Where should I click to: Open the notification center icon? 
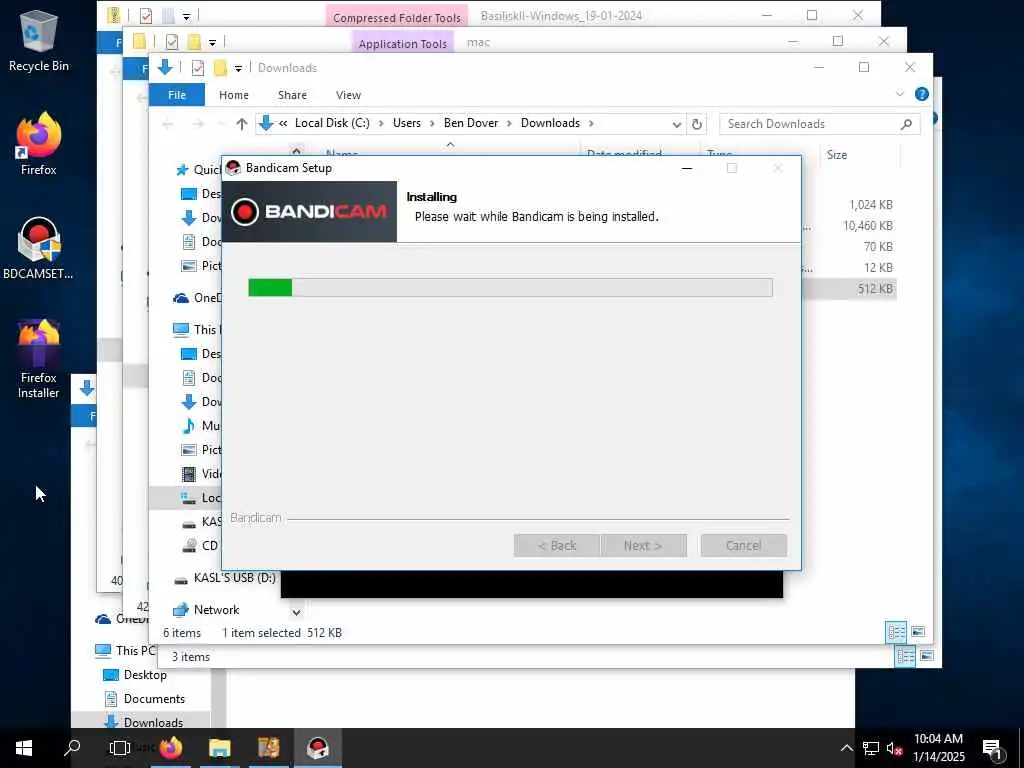click(x=992, y=748)
